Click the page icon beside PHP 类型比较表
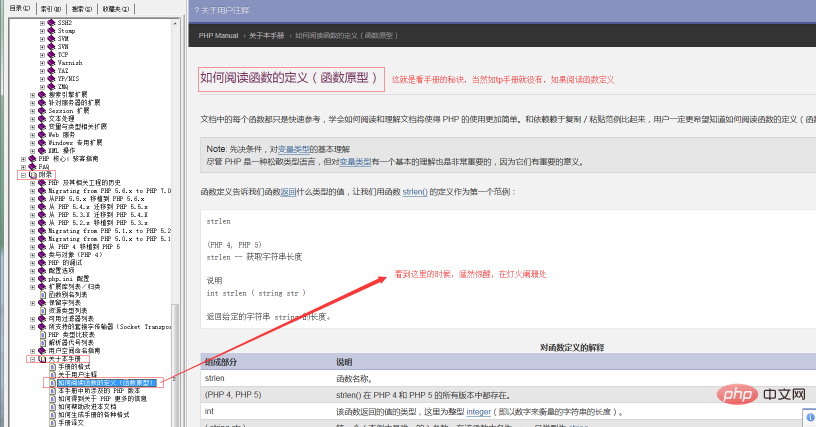Image resolution: width=816 pixels, height=427 pixels. pyautogui.click(x=43, y=335)
